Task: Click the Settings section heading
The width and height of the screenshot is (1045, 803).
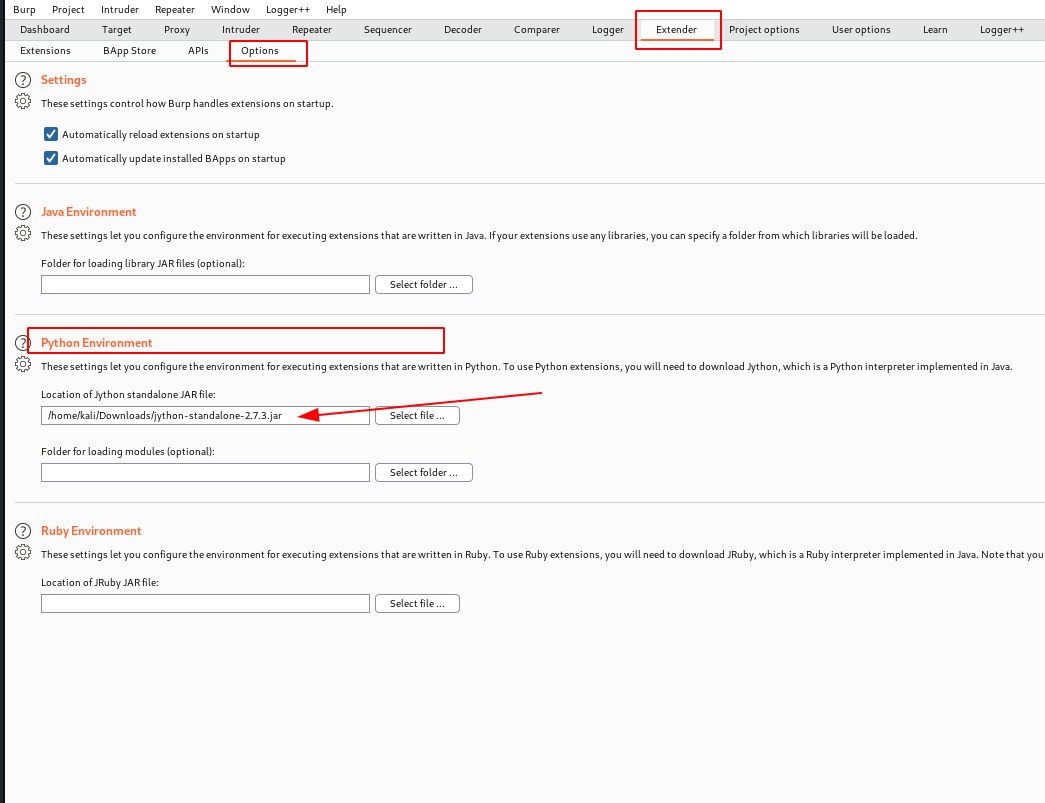Action: [63, 80]
